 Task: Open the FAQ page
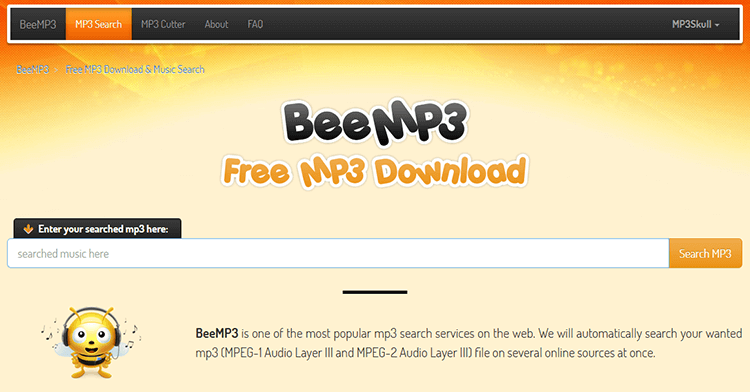pos(255,24)
